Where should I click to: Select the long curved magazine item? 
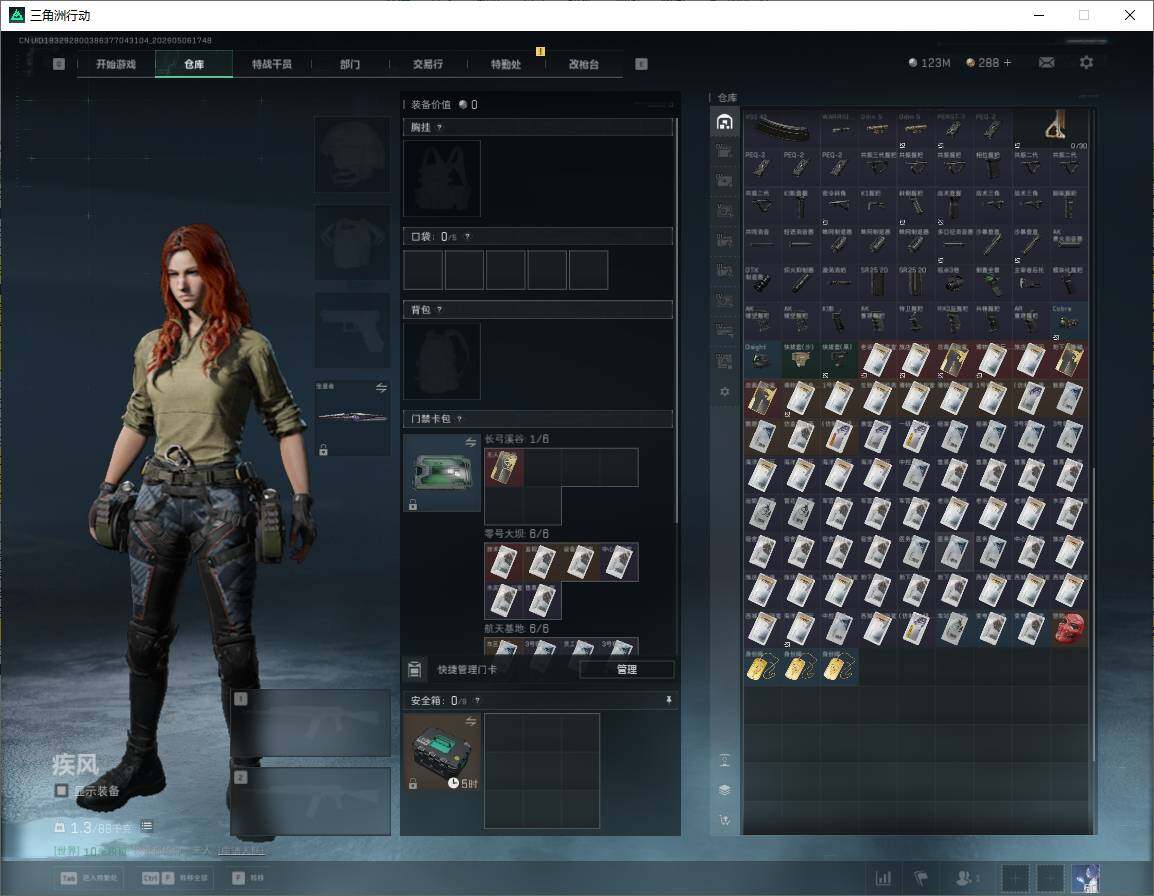click(782, 129)
